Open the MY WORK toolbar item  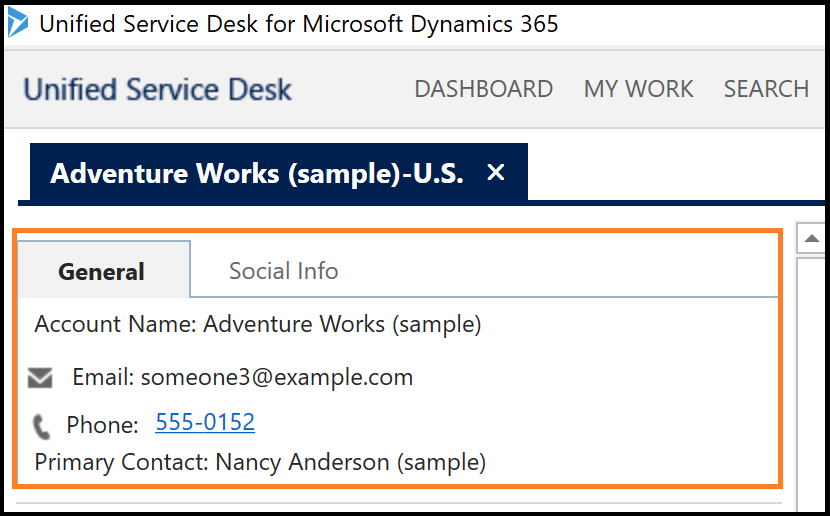638,89
